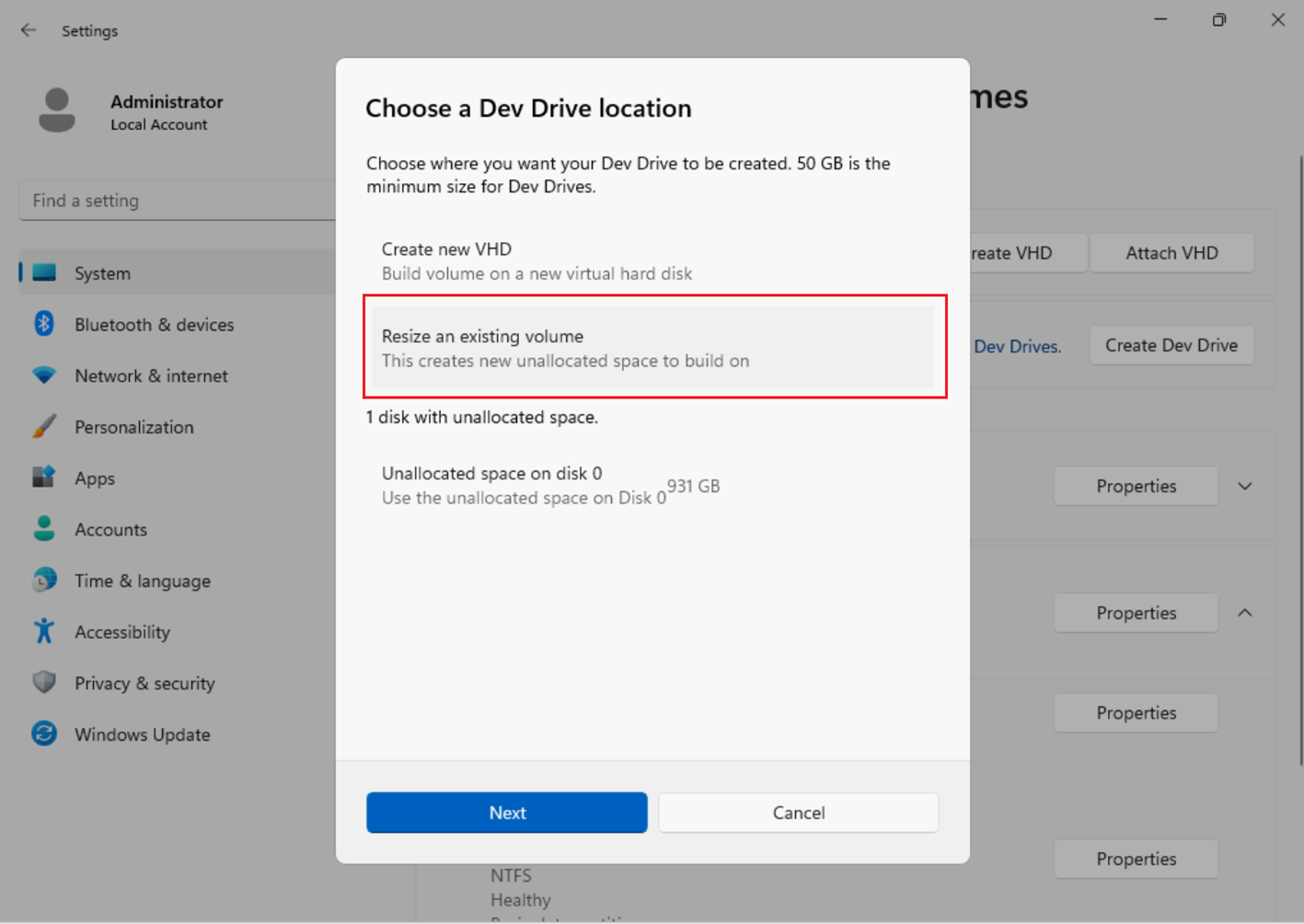Screen dimensions: 1304x924
Task: Click the back arrow in Settings
Action: [29, 30]
